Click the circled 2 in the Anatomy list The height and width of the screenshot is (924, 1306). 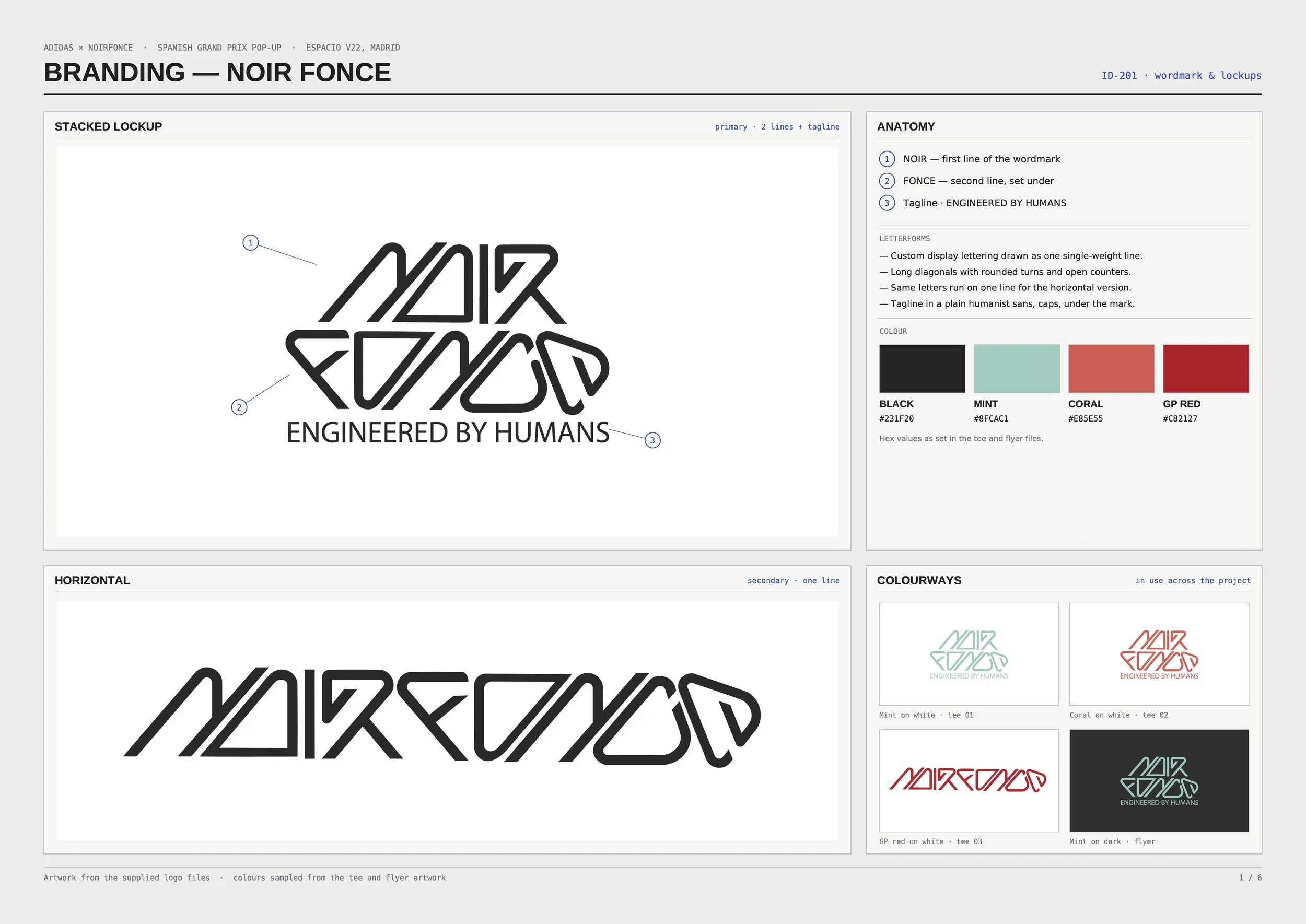tap(887, 181)
